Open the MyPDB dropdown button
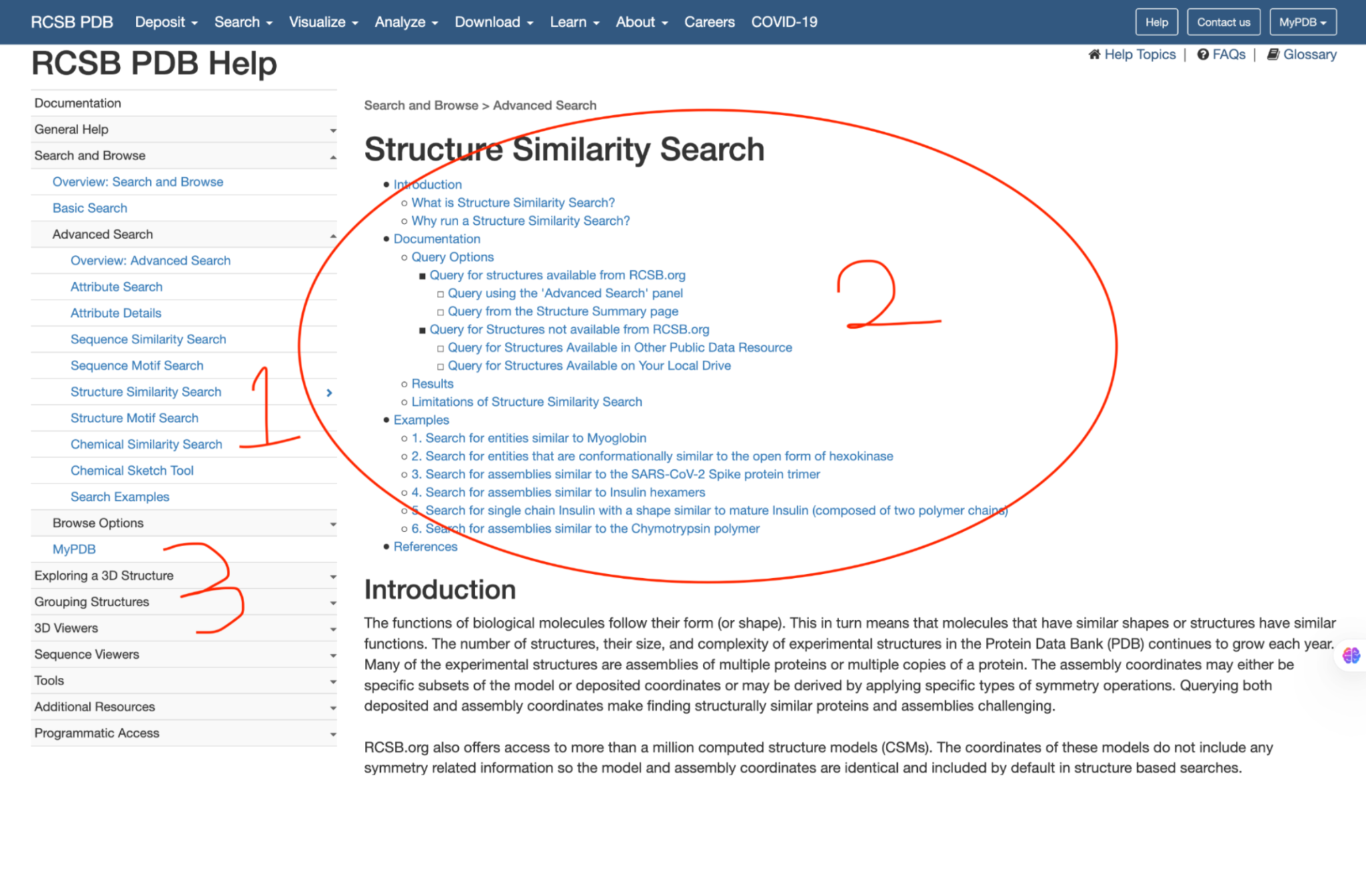Viewport: 1366px width, 896px height. point(1302,22)
